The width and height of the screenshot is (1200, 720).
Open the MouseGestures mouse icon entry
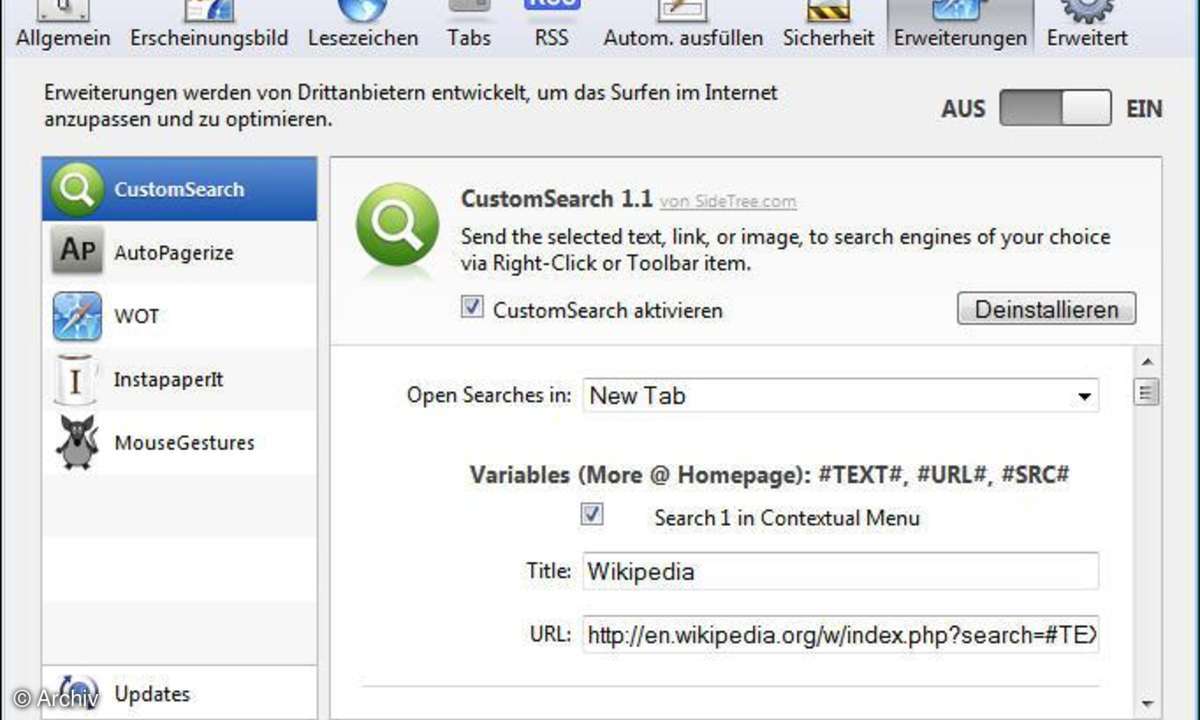77,443
